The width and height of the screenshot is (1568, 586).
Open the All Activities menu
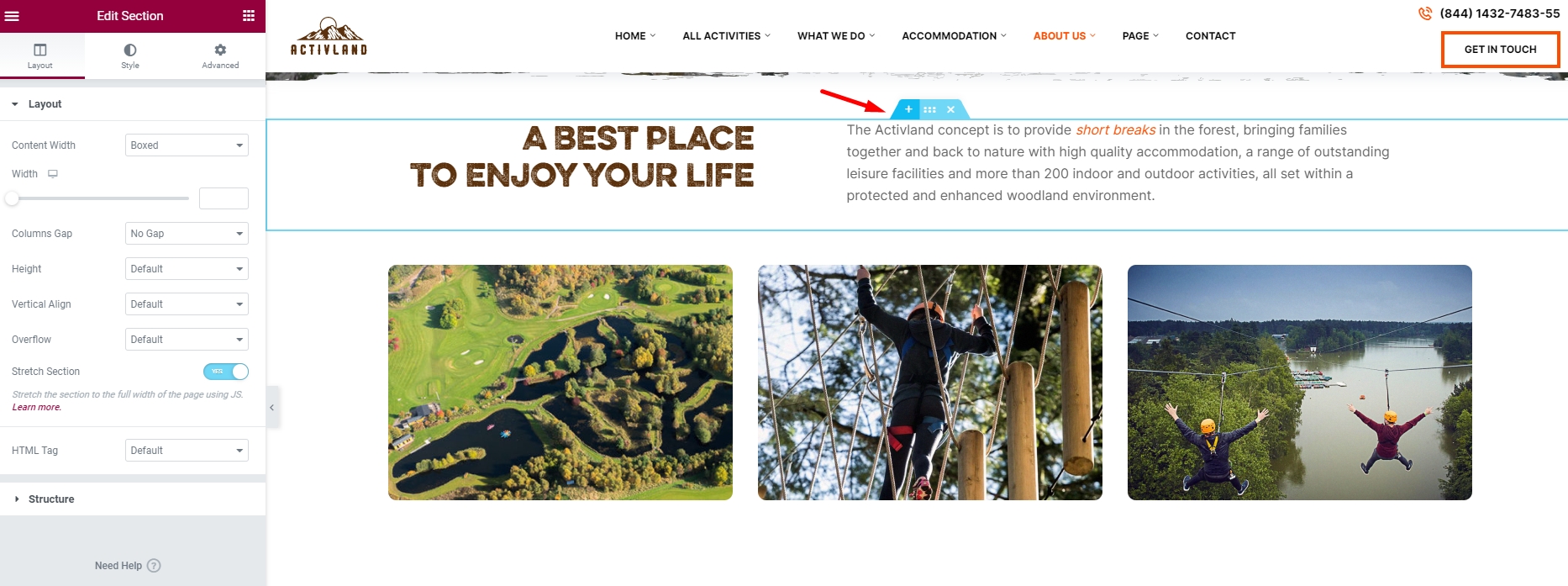point(726,36)
